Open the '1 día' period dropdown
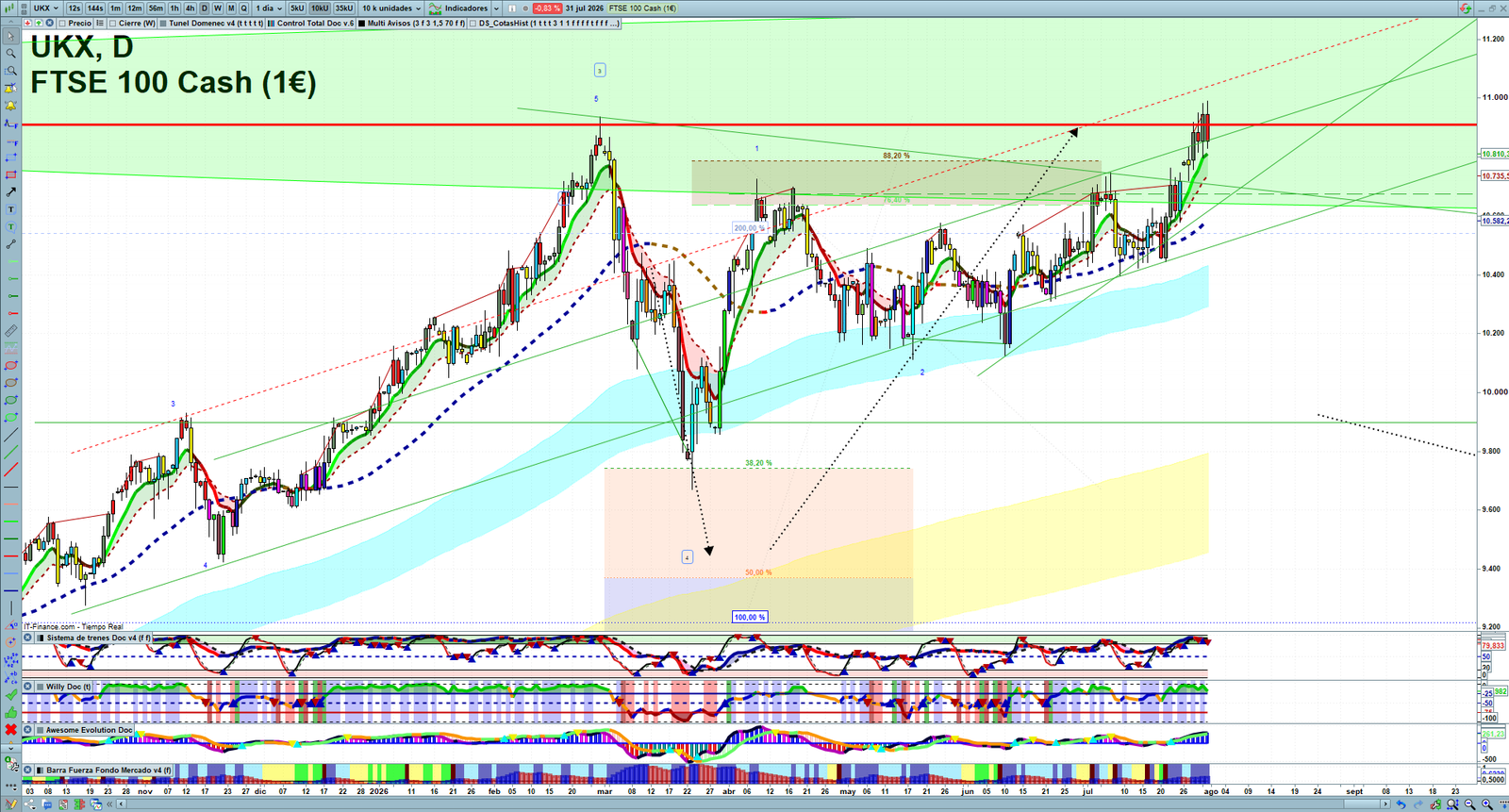This screenshot has width=1509, height=812. [x=268, y=8]
